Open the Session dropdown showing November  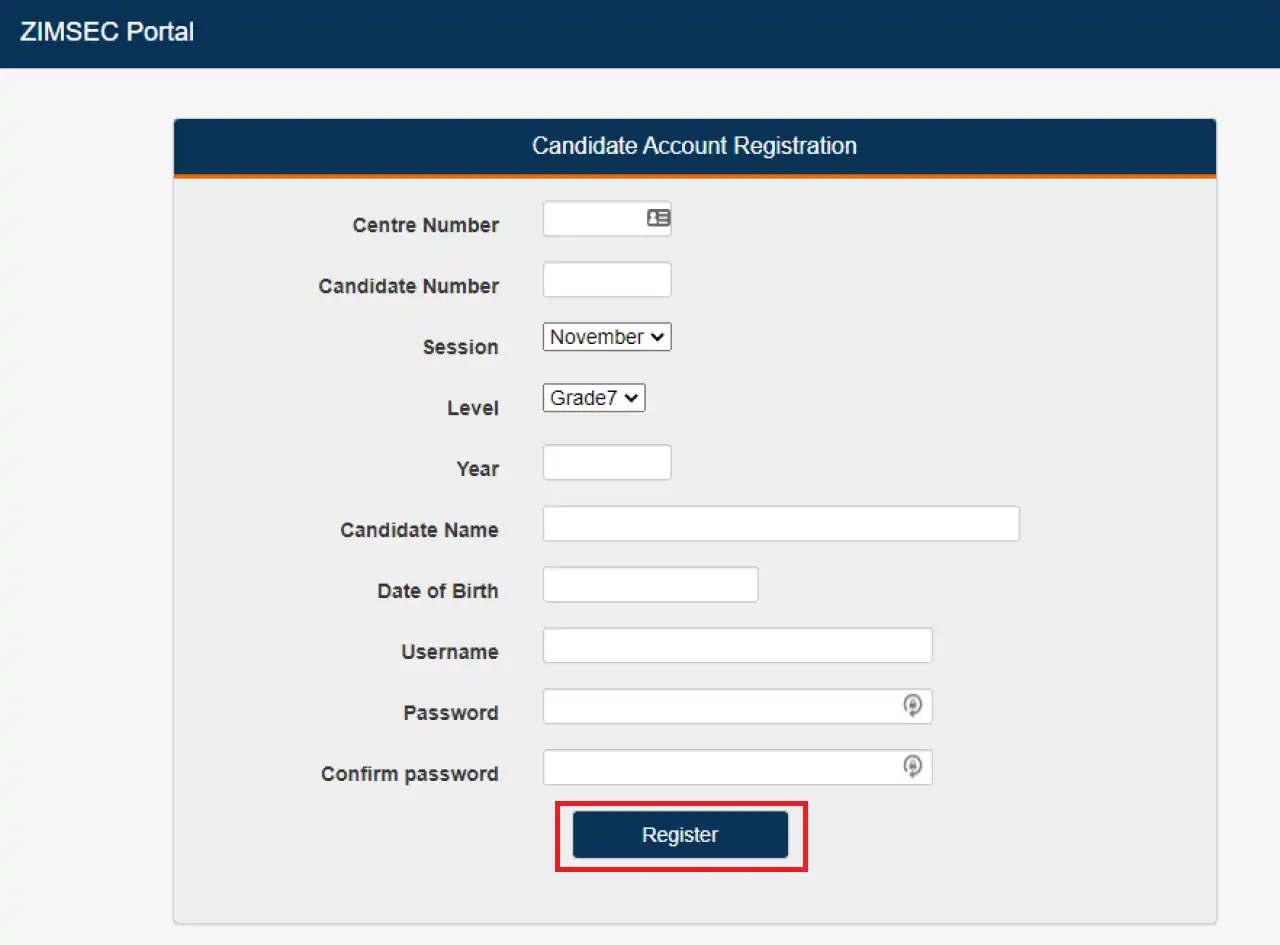click(607, 337)
